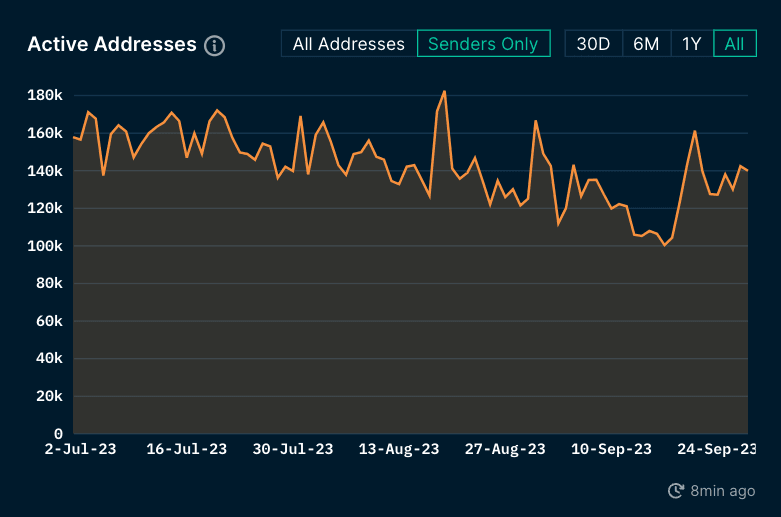Image resolution: width=781 pixels, height=517 pixels.
Task: Click the last data point at the chart's right end
Action: point(747,171)
